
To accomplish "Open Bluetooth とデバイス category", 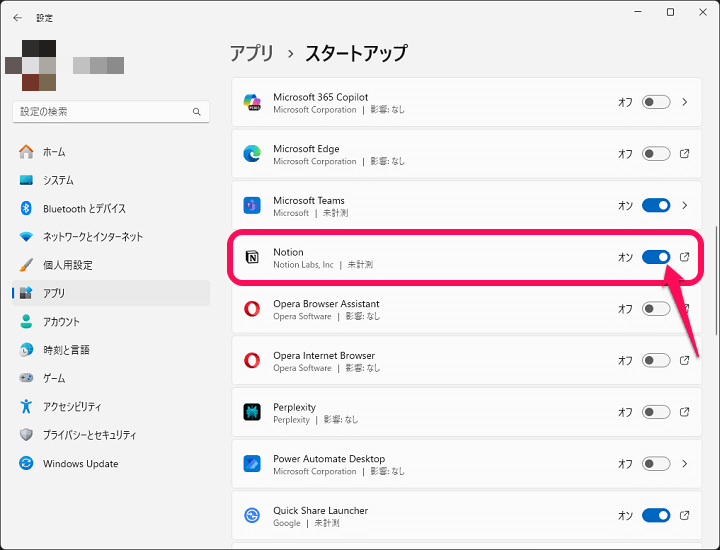I will tap(111, 208).
